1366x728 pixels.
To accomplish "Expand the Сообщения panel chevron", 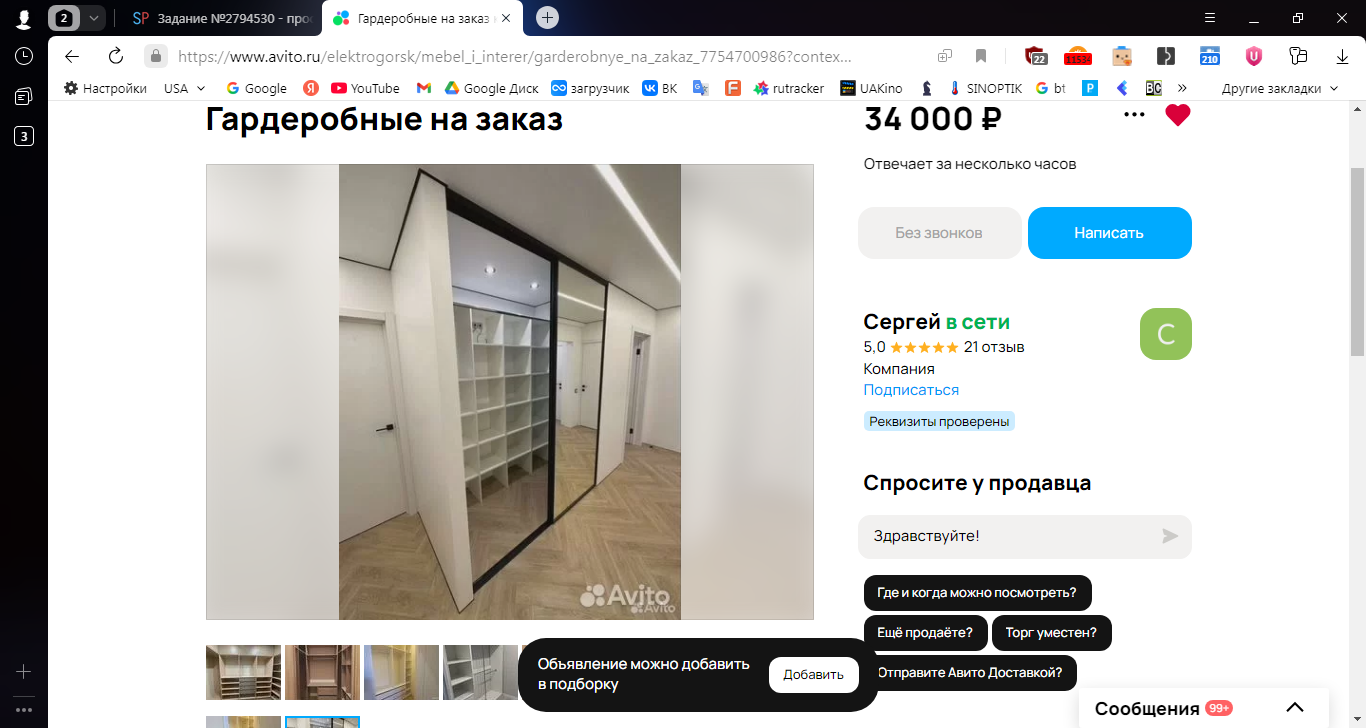I will 1295,708.
